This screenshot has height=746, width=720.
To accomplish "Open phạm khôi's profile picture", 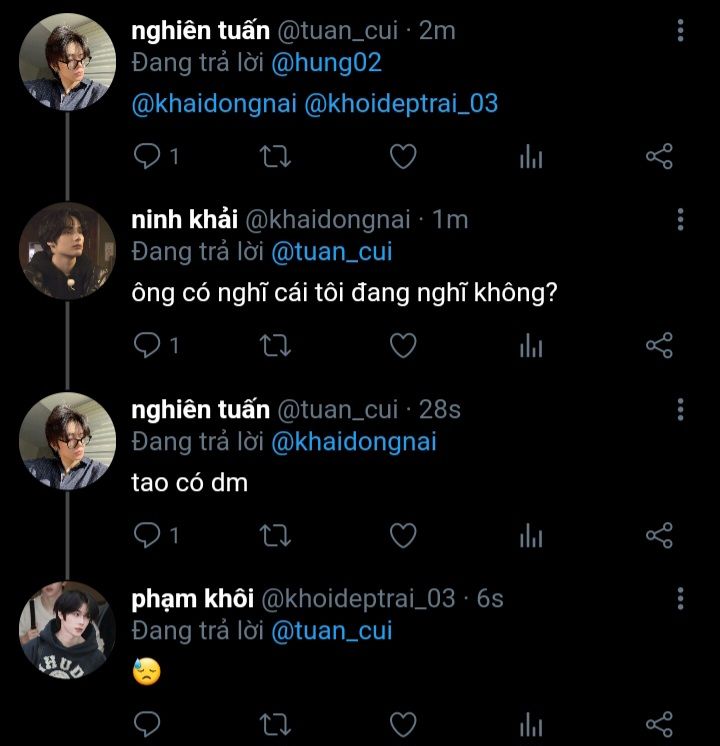I will (67, 630).
